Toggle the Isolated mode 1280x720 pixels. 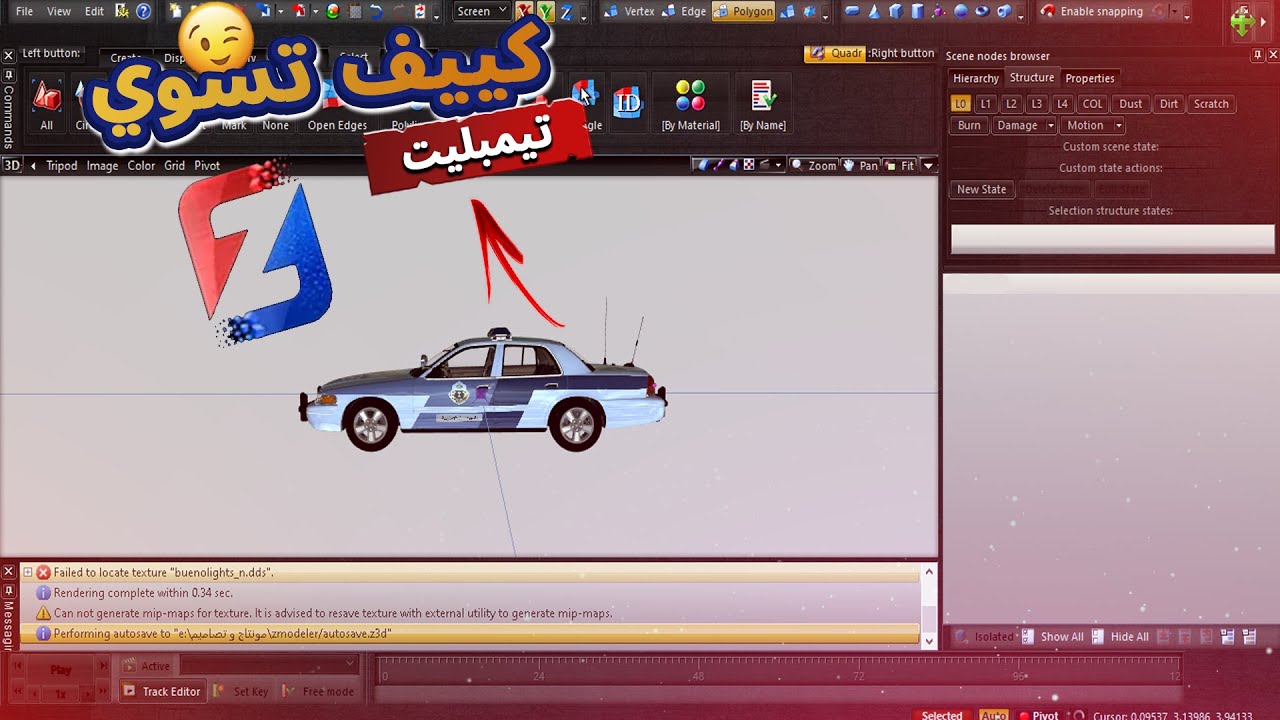(984, 636)
